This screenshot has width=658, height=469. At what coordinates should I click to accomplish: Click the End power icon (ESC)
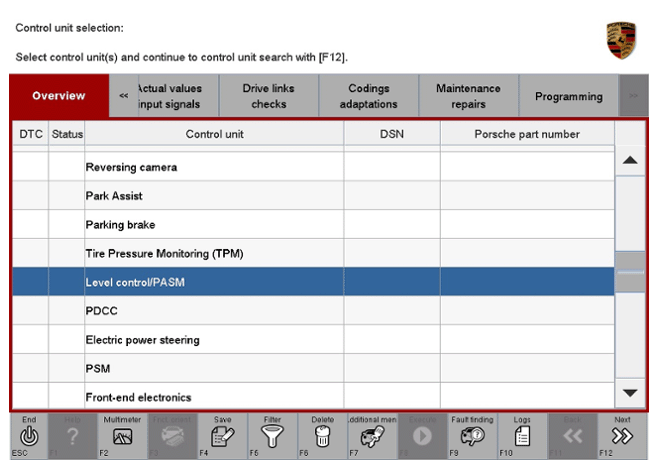tap(29, 436)
